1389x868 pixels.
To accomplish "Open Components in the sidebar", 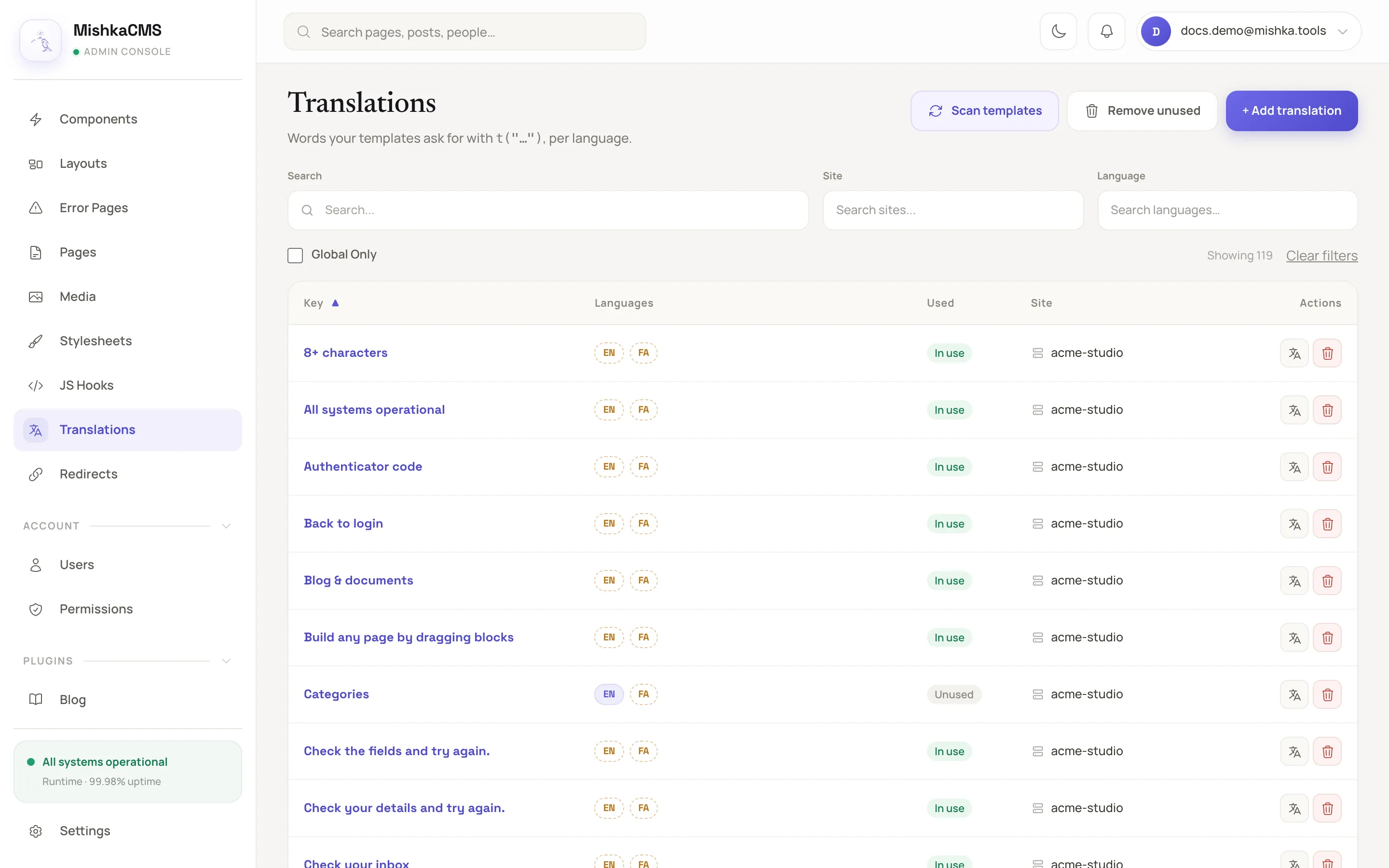I will 127,119.
